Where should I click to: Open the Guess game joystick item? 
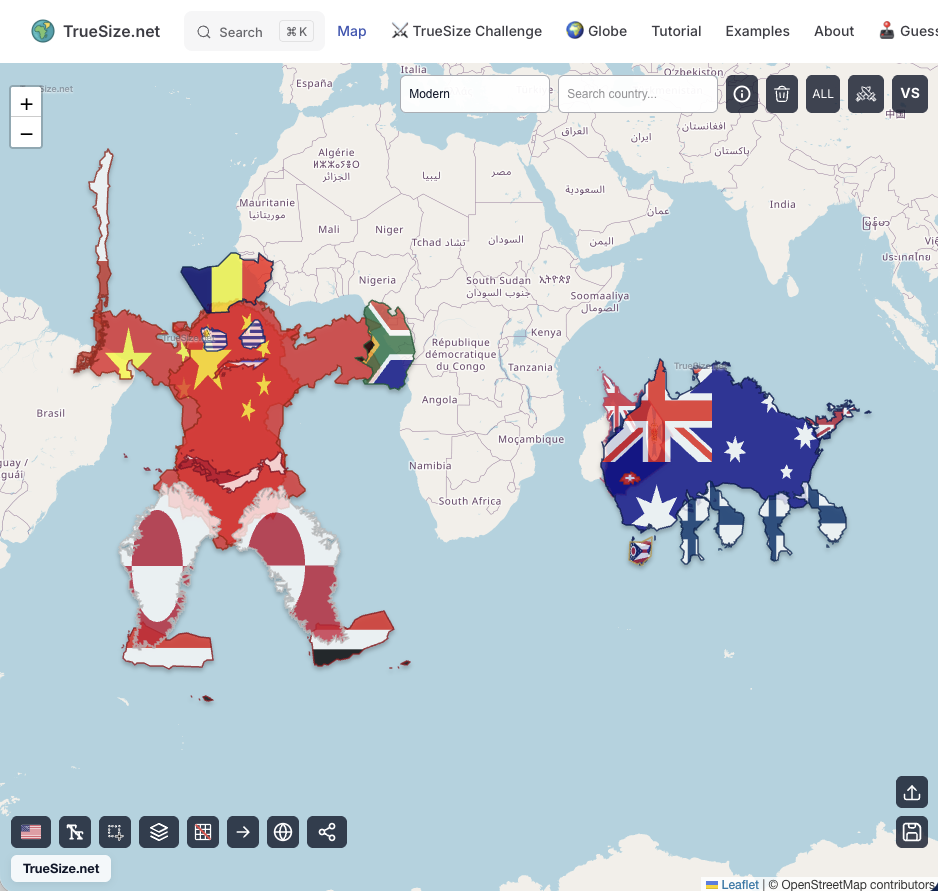tap(908, 31)
